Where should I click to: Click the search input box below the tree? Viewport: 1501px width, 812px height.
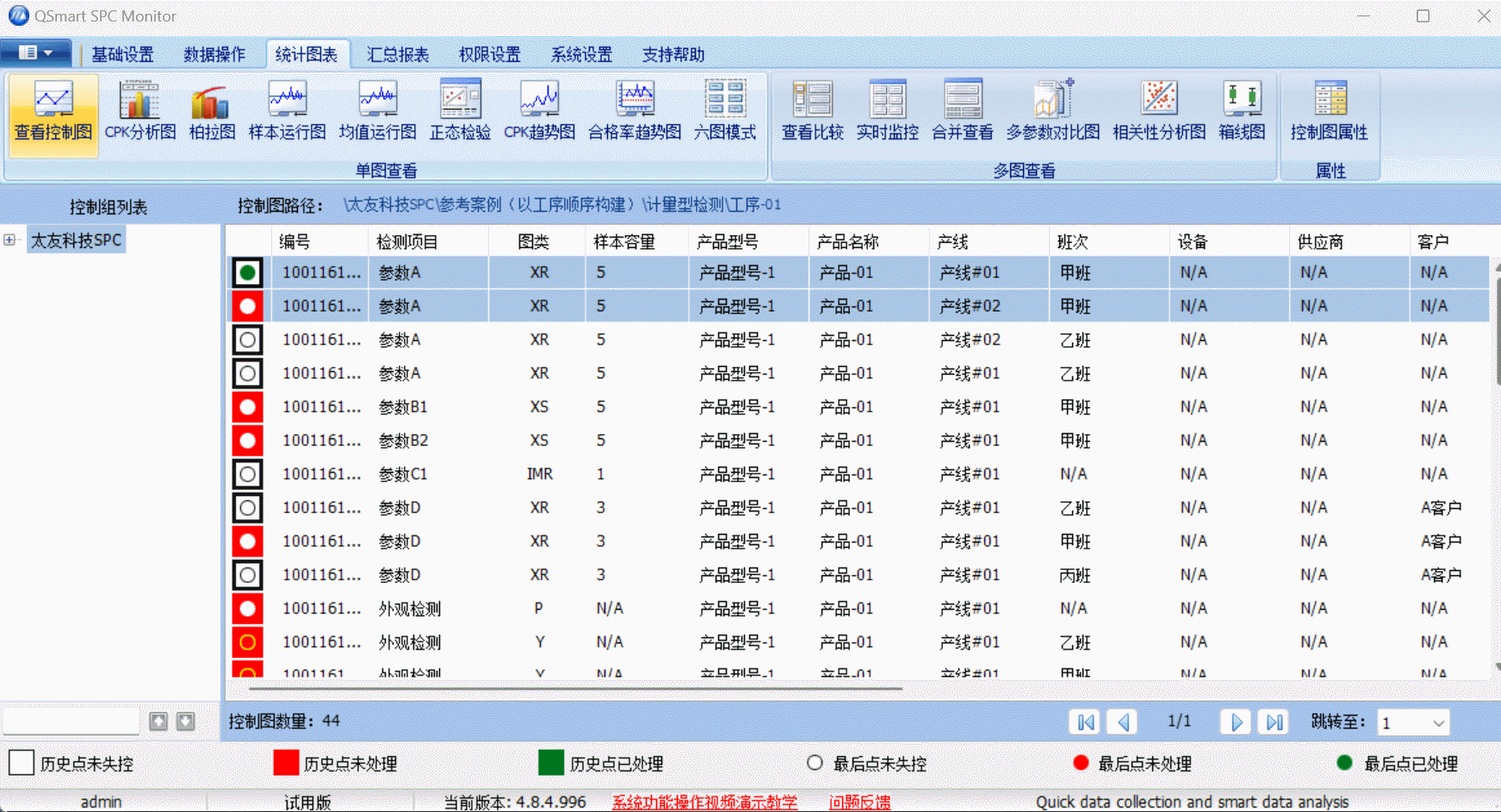click(70, 721)
